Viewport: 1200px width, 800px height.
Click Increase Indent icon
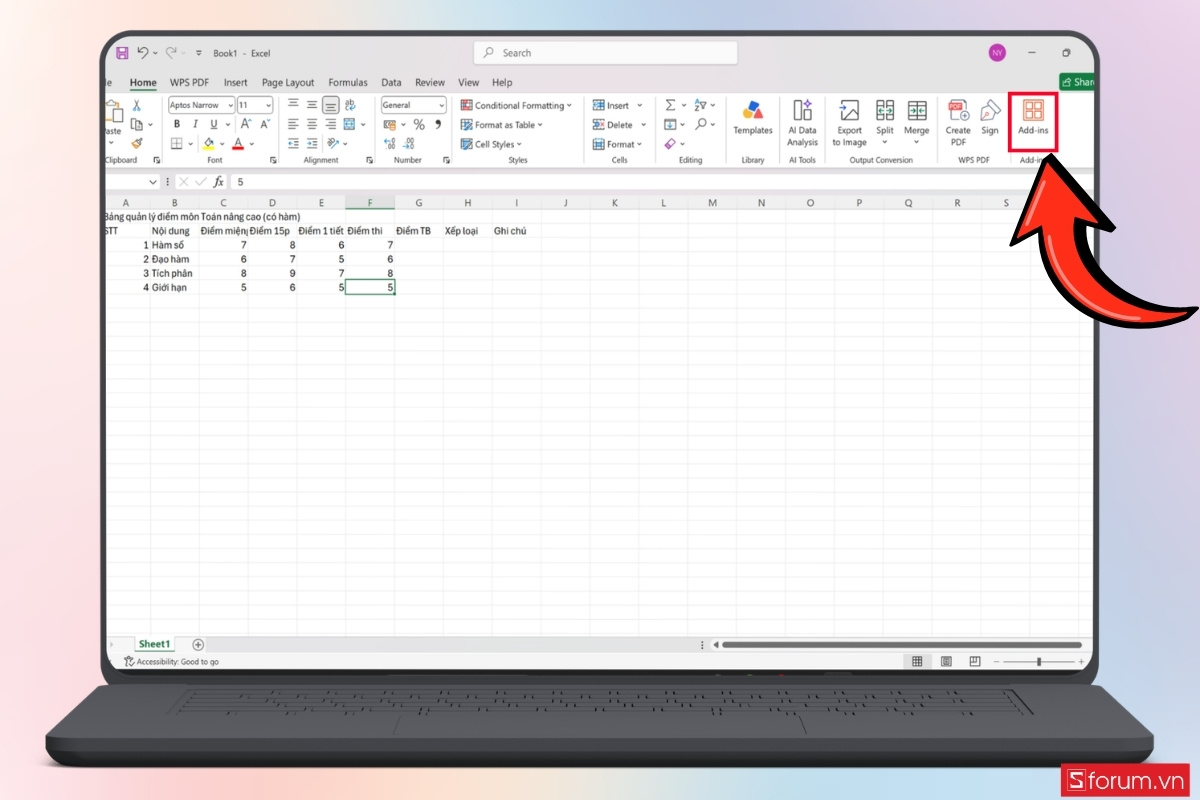(x=312, y=144)
